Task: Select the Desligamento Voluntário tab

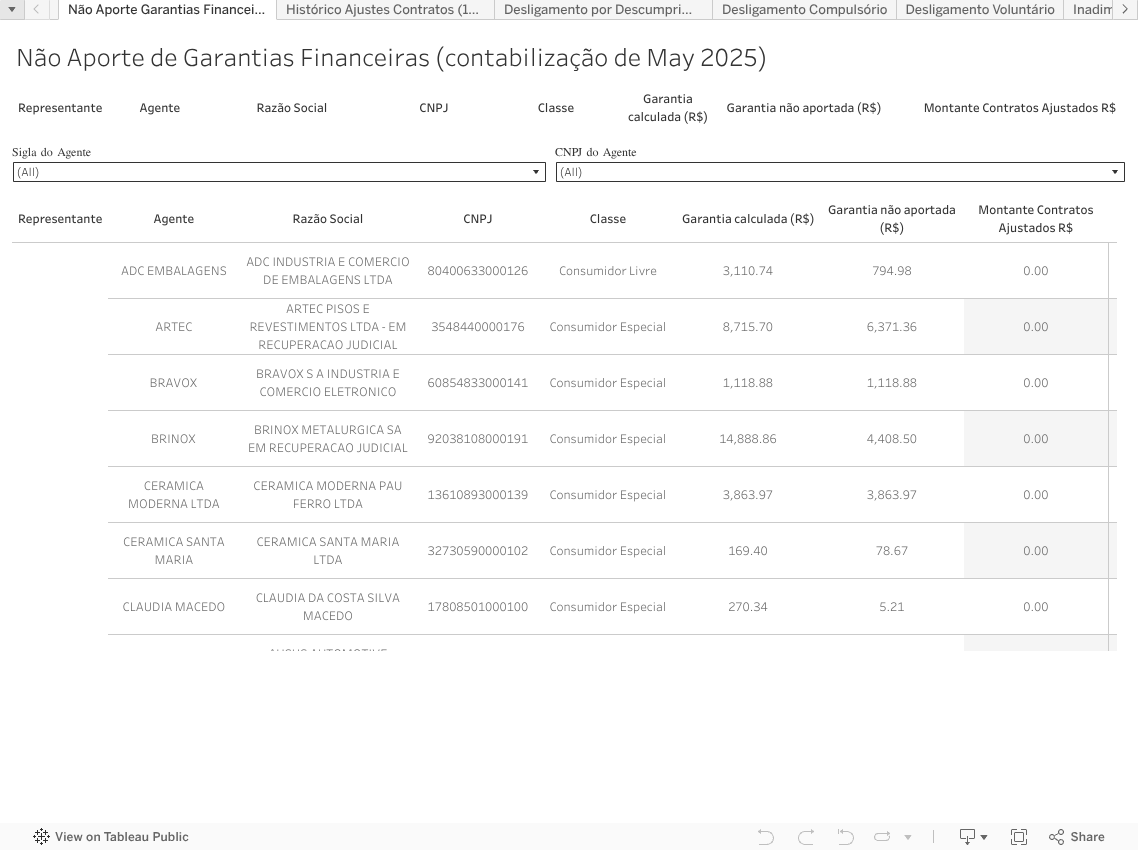Action: (980, 9)
